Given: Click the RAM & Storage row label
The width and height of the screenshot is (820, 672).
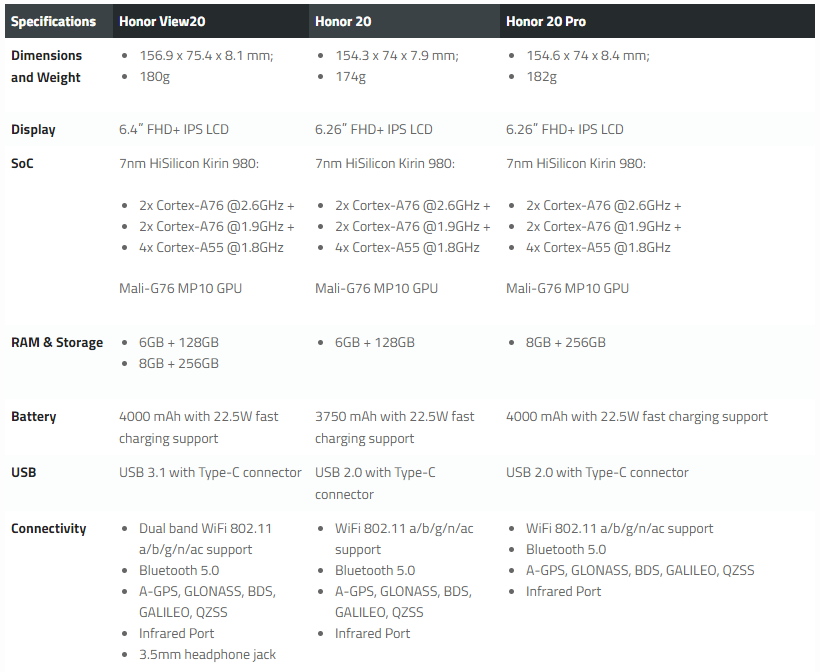Looking at the screenshot, I should point(57,342).
